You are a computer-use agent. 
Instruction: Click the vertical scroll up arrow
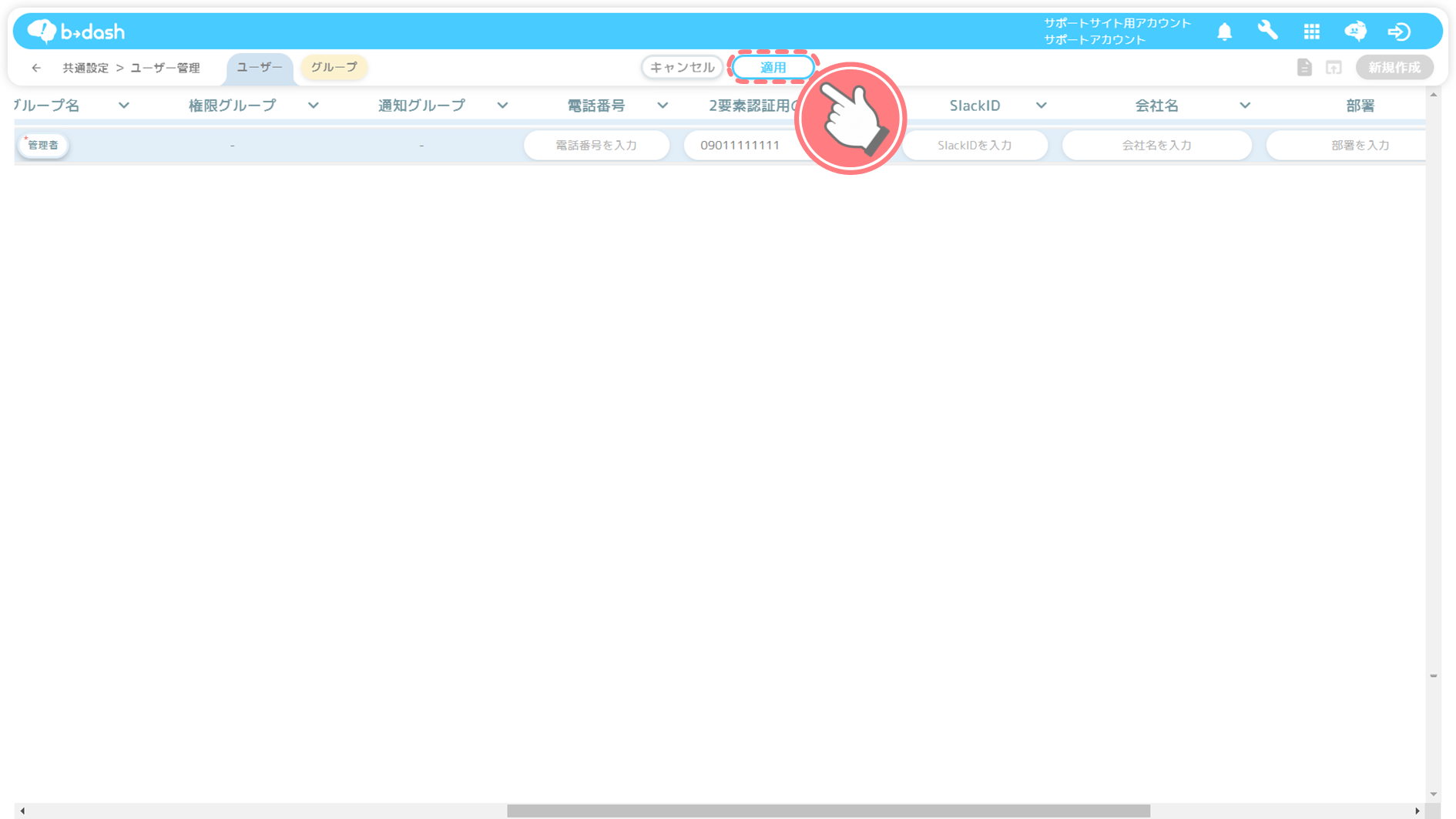1434,95
